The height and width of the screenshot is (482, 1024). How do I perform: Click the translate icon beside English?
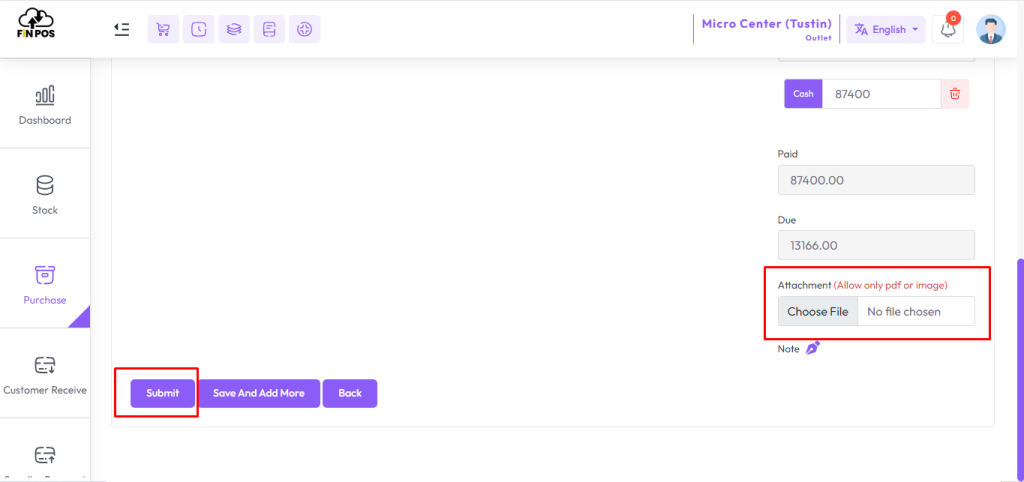(861, 29)
